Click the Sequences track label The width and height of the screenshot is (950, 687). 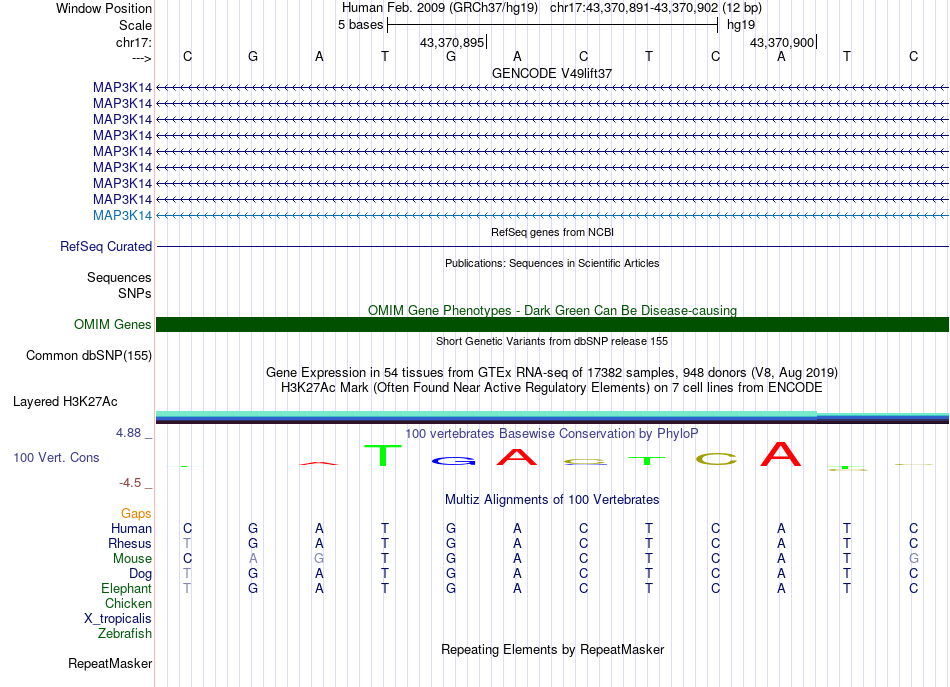pos(119,277)
